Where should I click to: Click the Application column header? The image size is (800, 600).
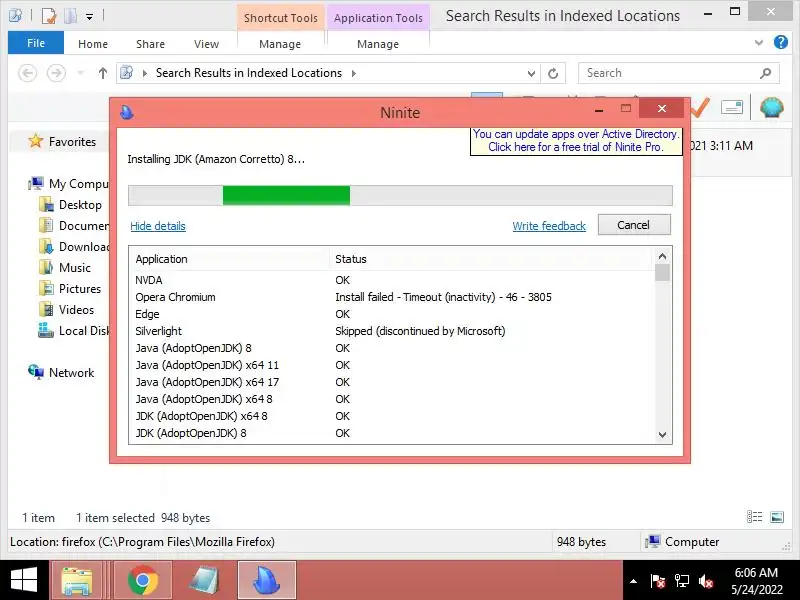click(229, 259)
